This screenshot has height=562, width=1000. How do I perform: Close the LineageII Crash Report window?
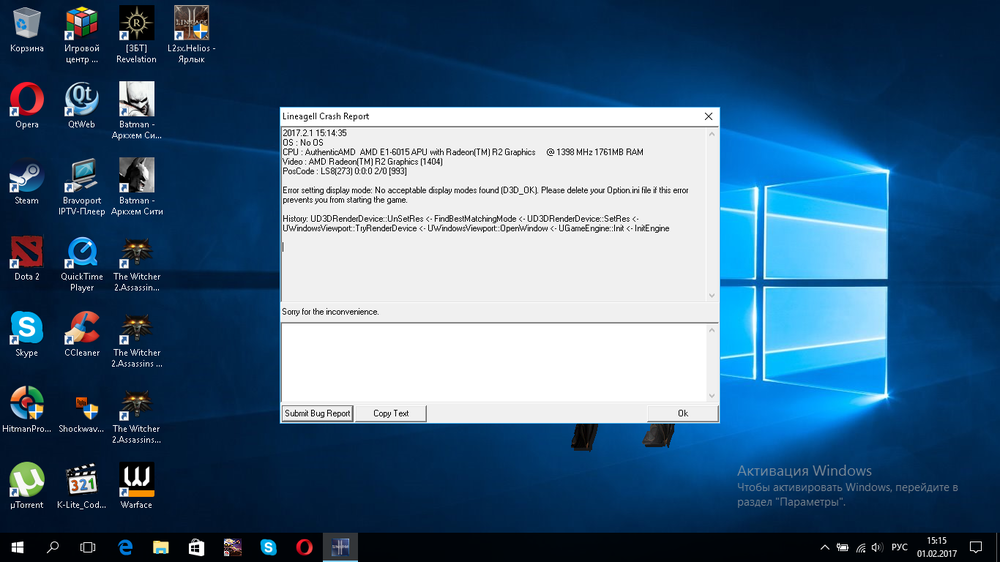[x=708, y=116]
